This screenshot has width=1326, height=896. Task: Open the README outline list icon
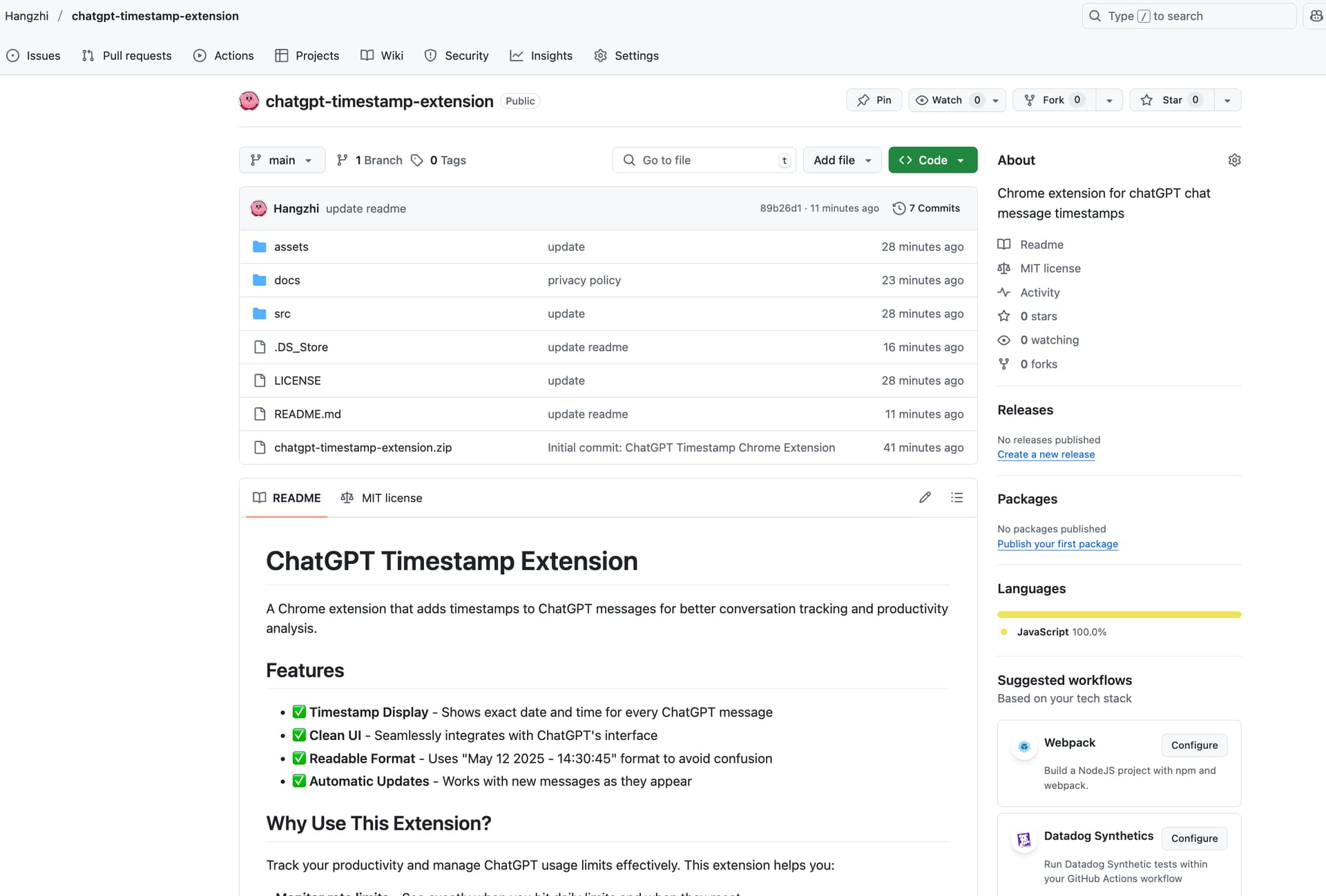(957, 498)
